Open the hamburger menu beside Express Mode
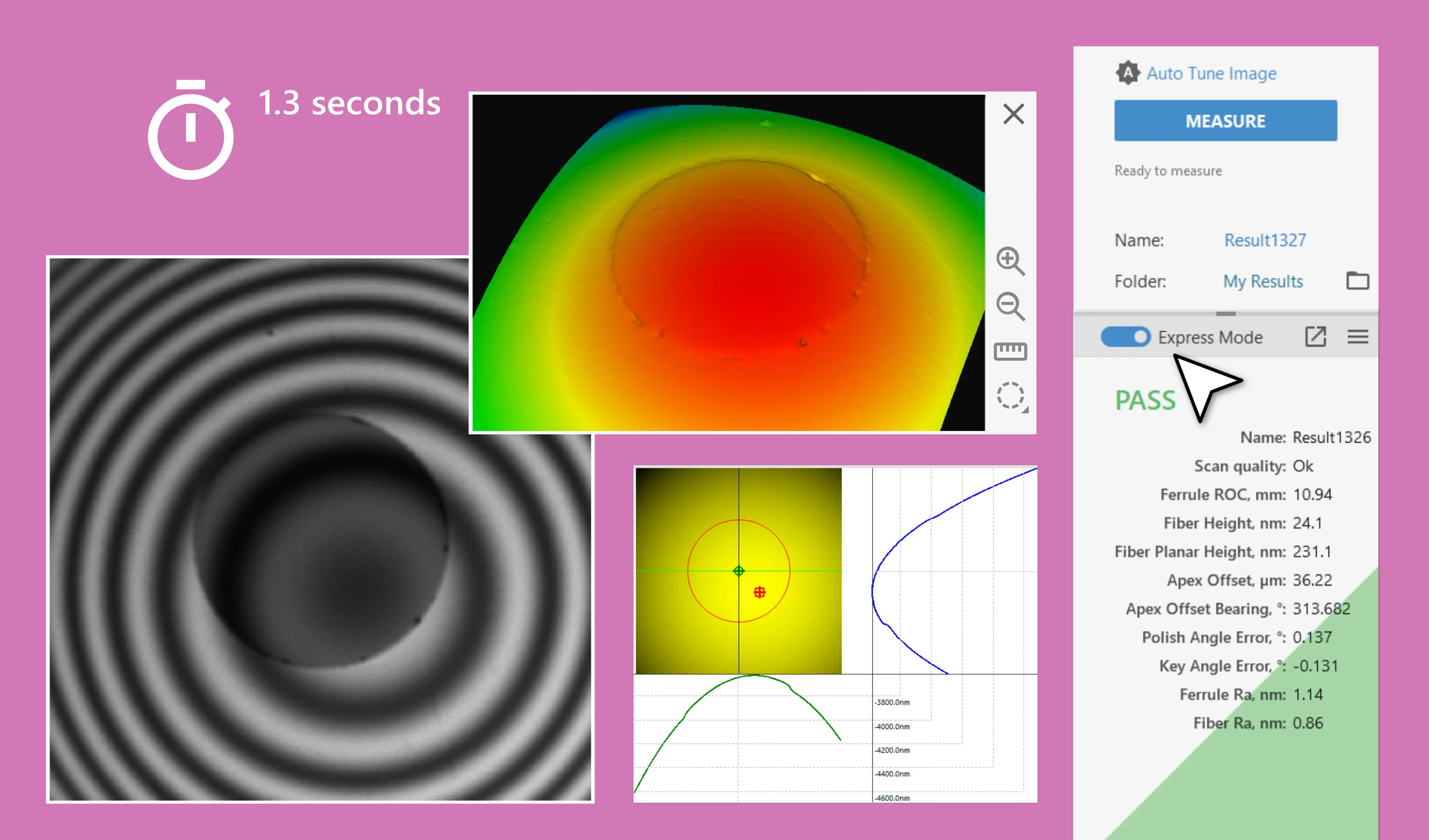 pyautogui.click(x=1357, y=337)
